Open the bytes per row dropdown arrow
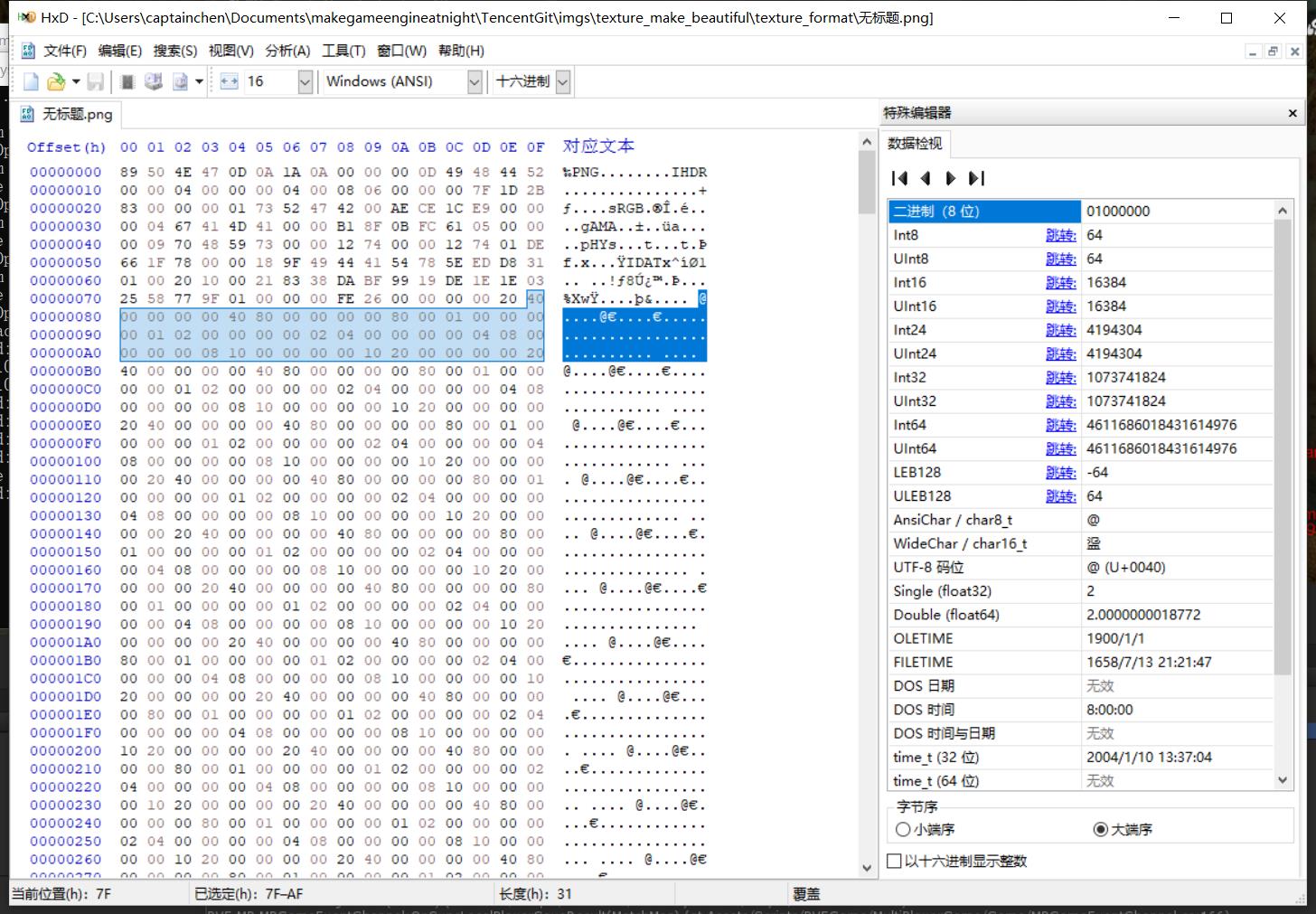 pyautogui.click(x=305, y=81)
